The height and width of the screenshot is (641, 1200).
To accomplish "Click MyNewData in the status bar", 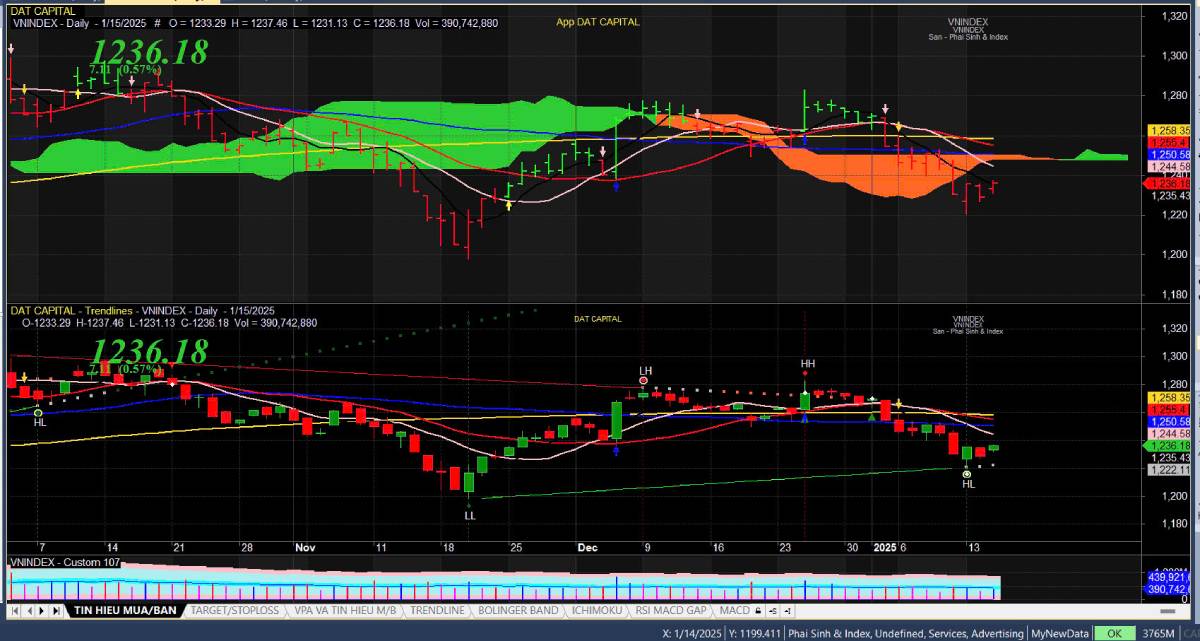I will pos(1058,633).
